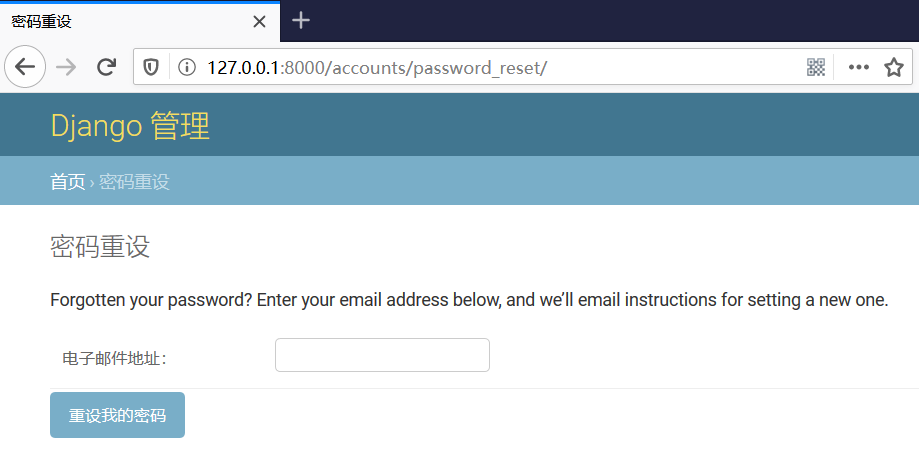This screenshot has width=919, height=455.
Task: Open the tracking protection shield icon
Action: pyautogui.click(x=152, y=67)
